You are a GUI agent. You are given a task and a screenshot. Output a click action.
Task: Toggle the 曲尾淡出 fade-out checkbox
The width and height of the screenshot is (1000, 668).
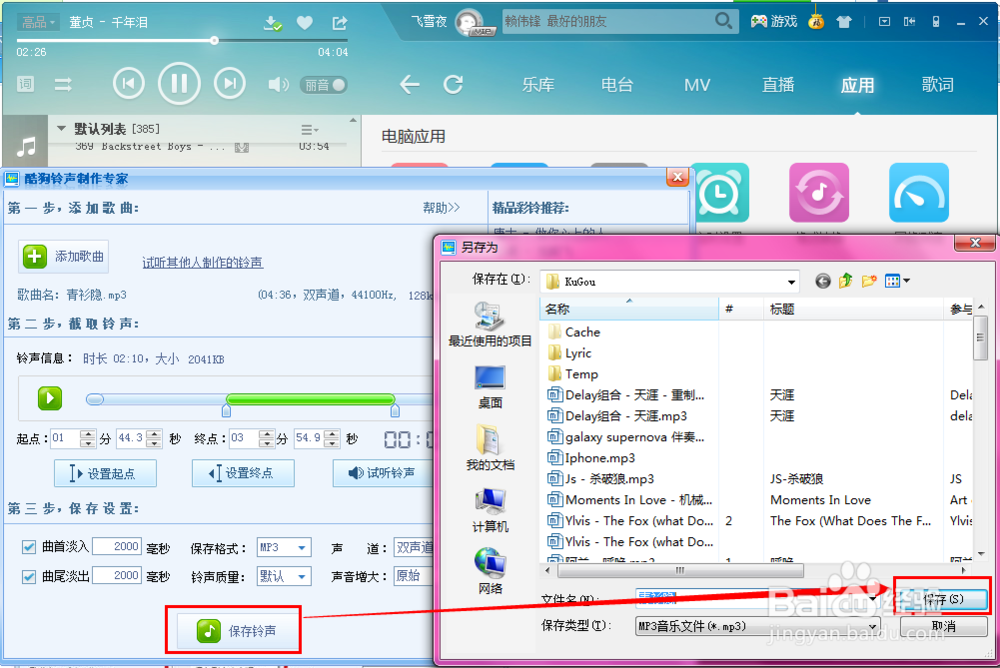click(x=29, y=577)
